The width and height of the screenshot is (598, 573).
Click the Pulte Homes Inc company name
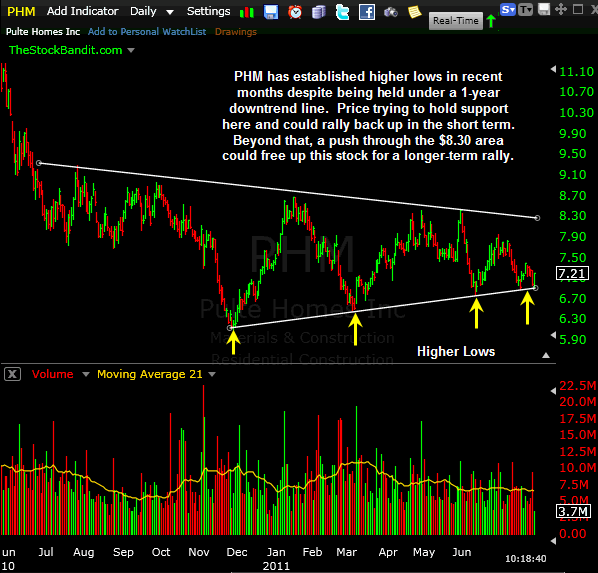(x=43, y=32)
